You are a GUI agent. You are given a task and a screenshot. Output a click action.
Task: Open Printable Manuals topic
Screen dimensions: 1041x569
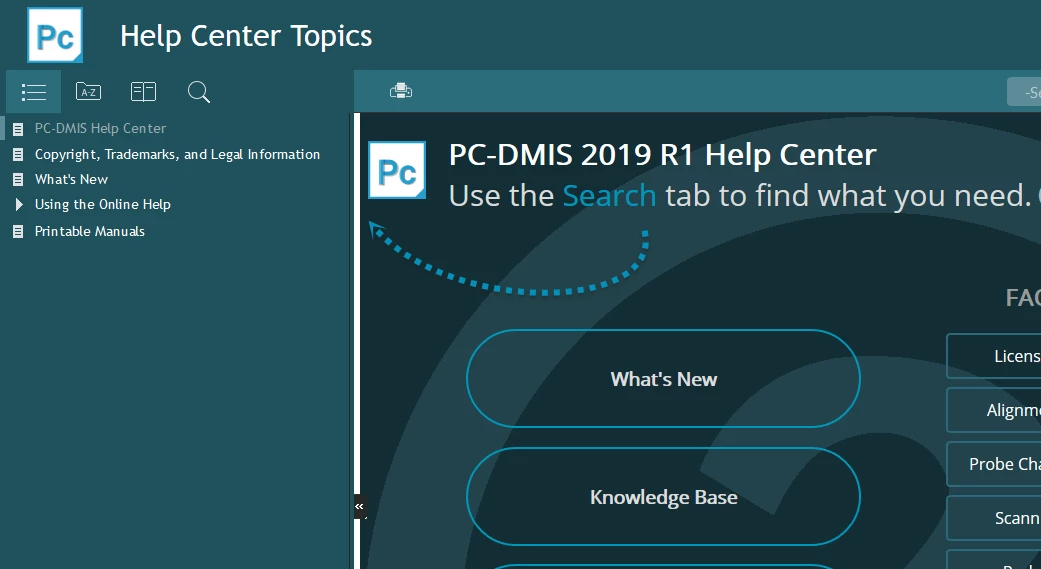coord(90,231)
